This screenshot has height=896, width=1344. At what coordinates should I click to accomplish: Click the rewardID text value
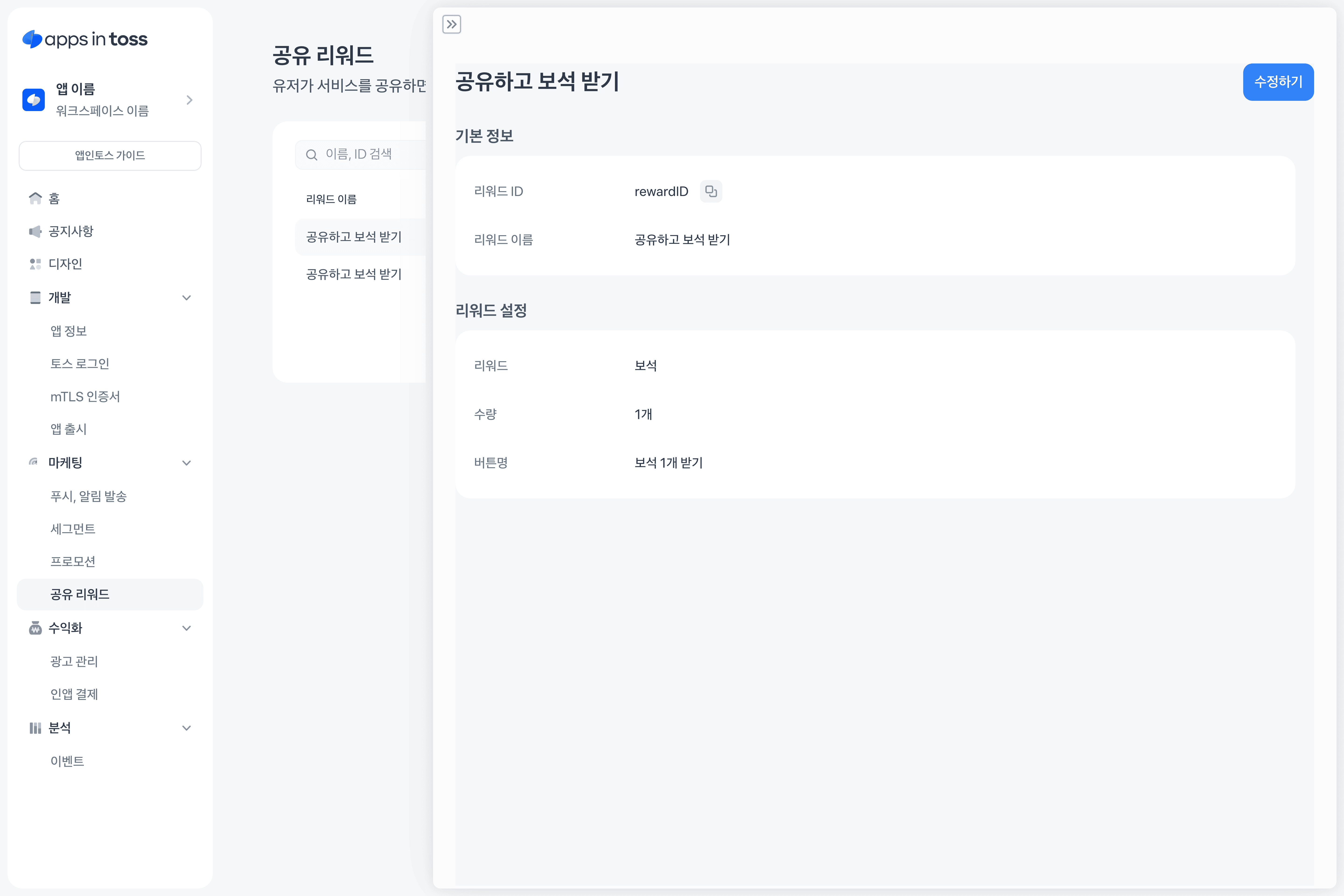point(661,191)
